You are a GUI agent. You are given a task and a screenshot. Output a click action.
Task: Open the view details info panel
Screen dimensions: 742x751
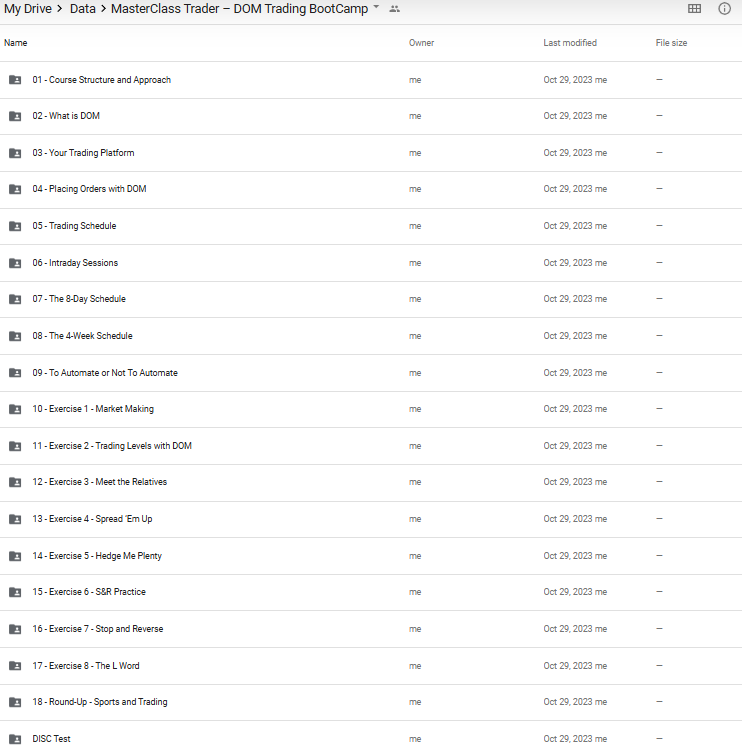pos(724,9)
